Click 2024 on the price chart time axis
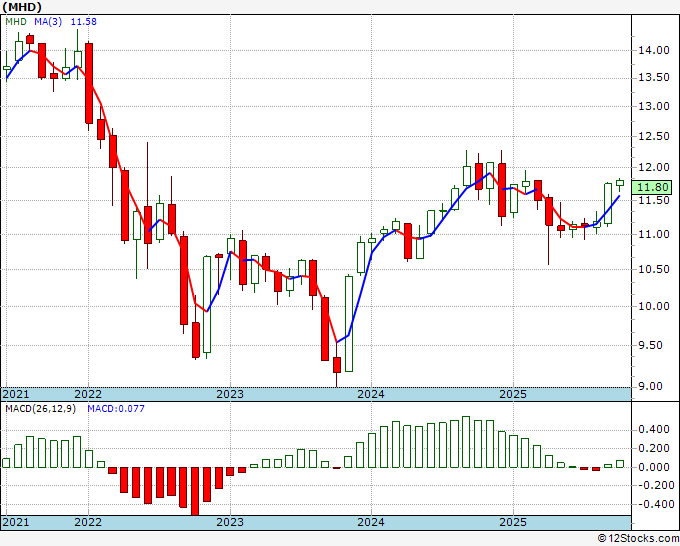The height and width of the screenshot is (546, 680). (371, 394)
